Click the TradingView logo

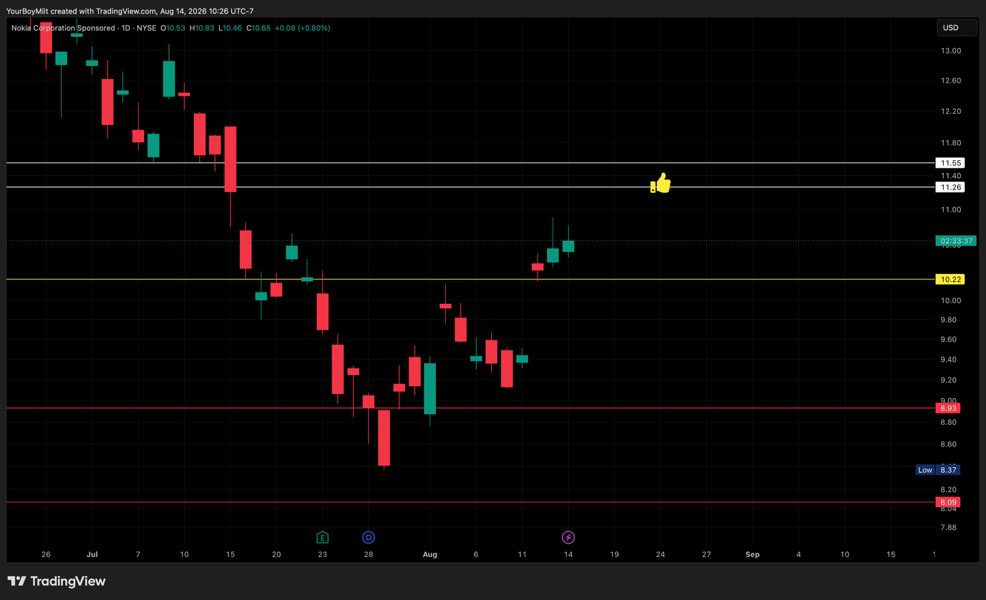coord(57,581)
